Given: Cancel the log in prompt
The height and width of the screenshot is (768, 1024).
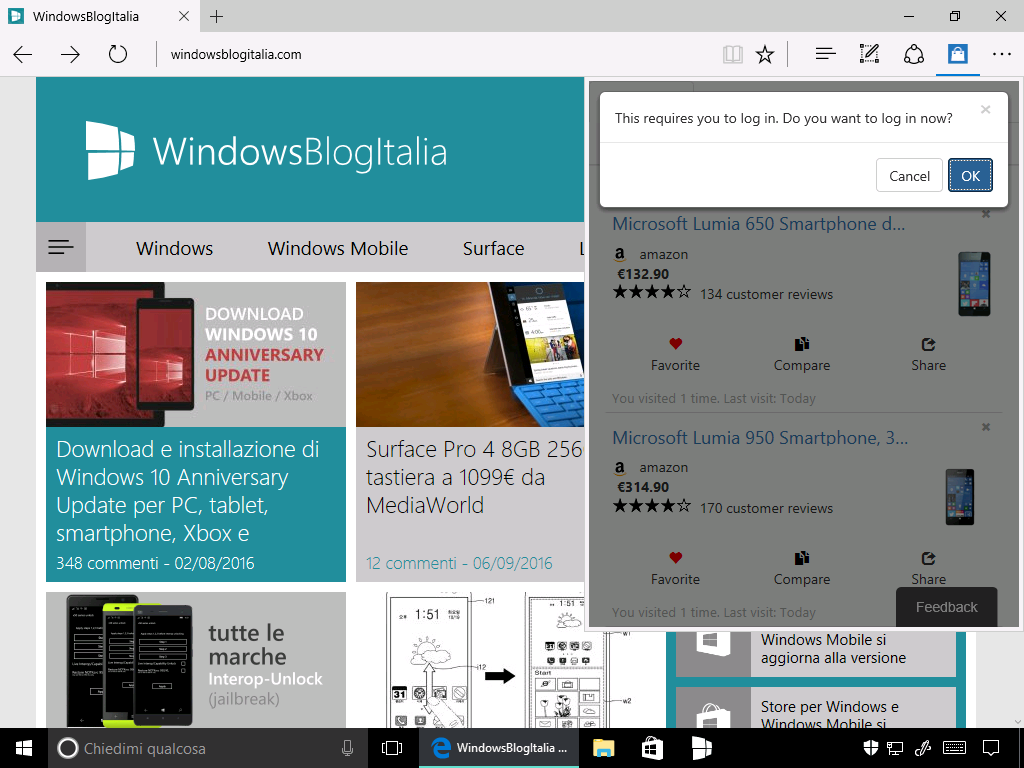Looking at the screenshot, I should click(x=909, y=176).
